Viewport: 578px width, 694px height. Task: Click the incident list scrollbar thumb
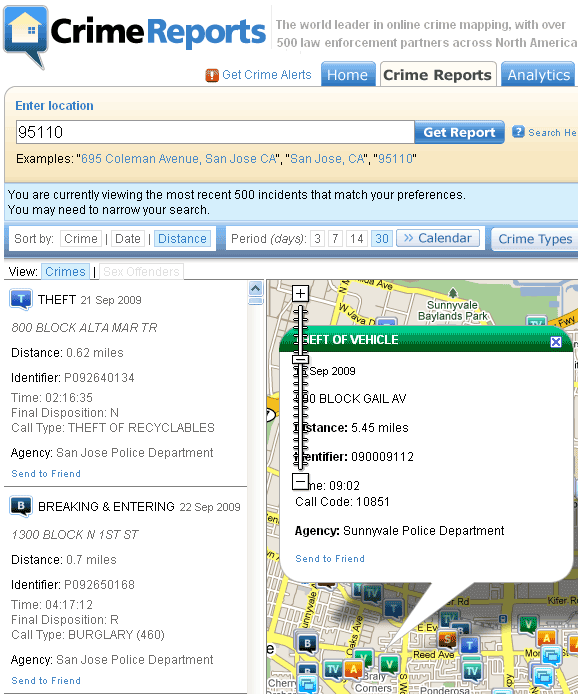[255, 301]
